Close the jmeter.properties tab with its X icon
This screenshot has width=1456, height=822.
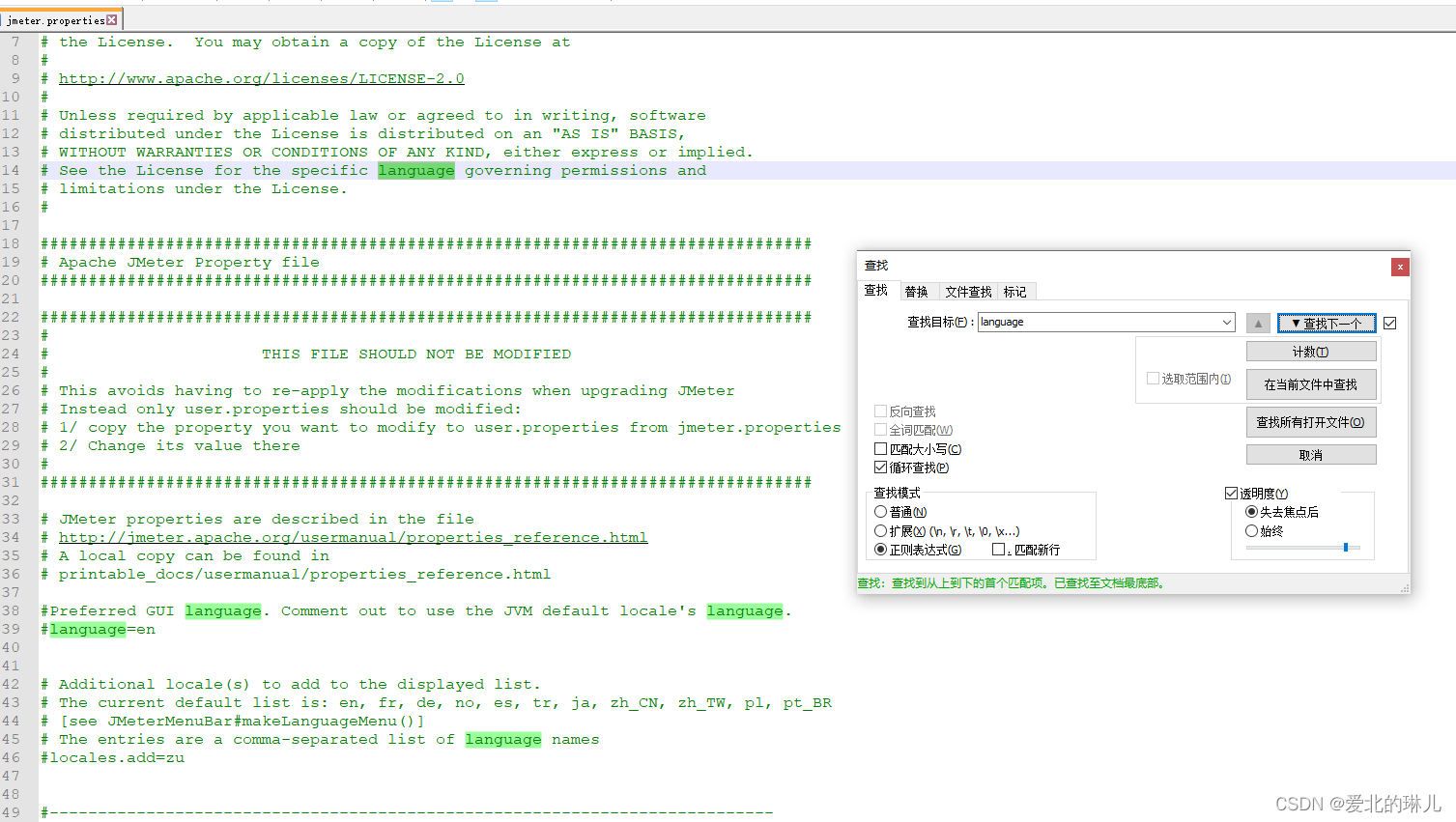(112, 19)
